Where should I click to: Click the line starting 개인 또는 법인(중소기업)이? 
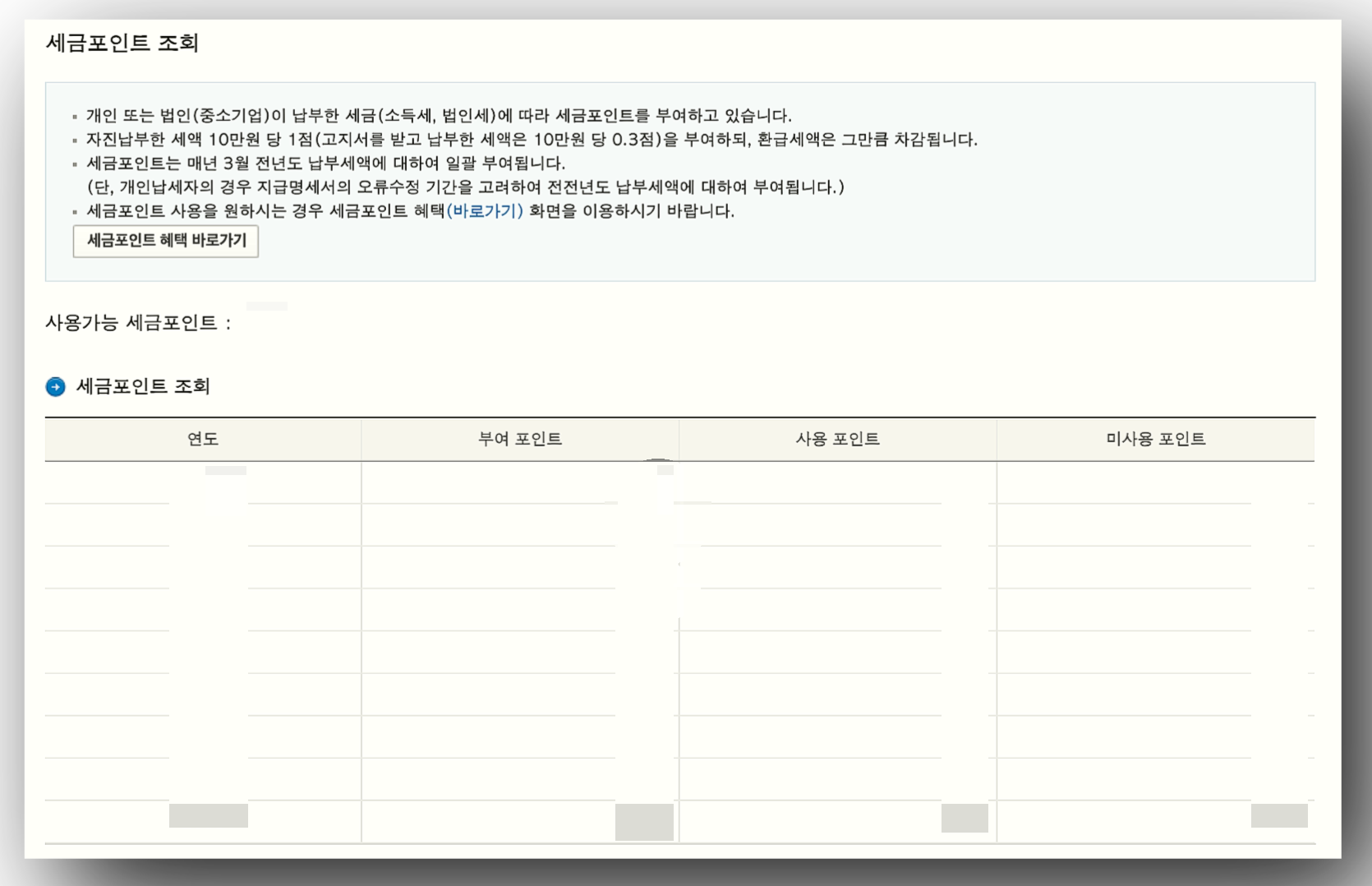439,116
